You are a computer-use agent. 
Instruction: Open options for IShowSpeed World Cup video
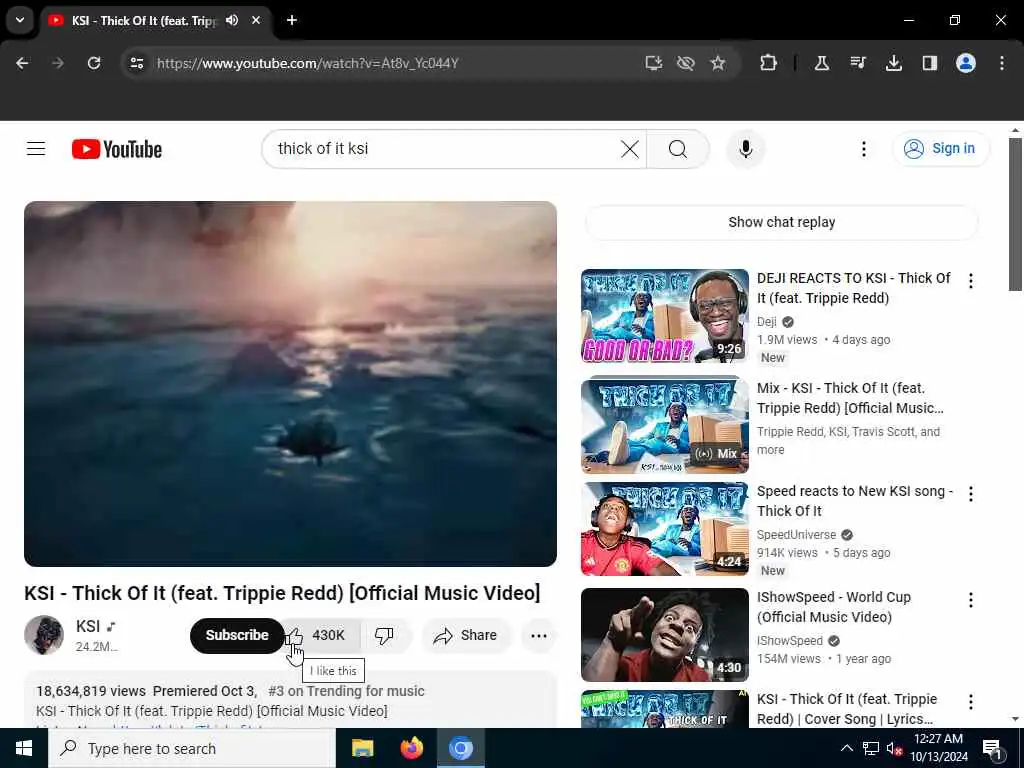[x=970, y=600]
